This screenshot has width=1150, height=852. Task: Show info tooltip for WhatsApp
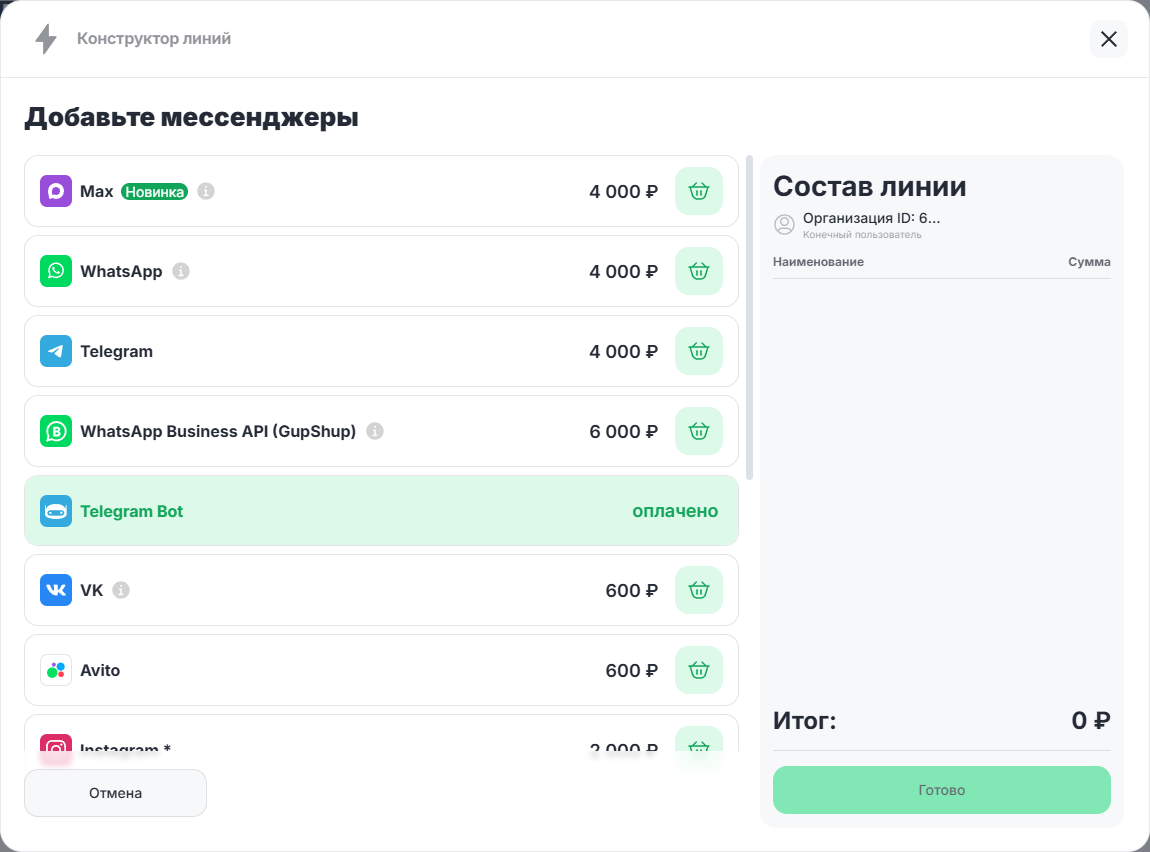click(x=181, y=271)
